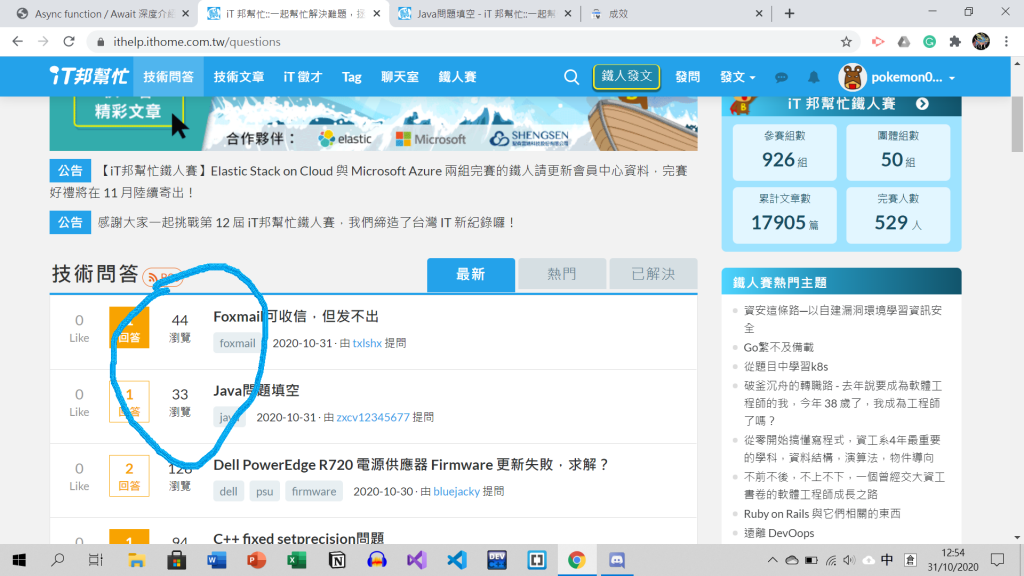Open Visual Studio Code from taskbar
This screenshot has height=576, width=1024.
coord(456,560)
